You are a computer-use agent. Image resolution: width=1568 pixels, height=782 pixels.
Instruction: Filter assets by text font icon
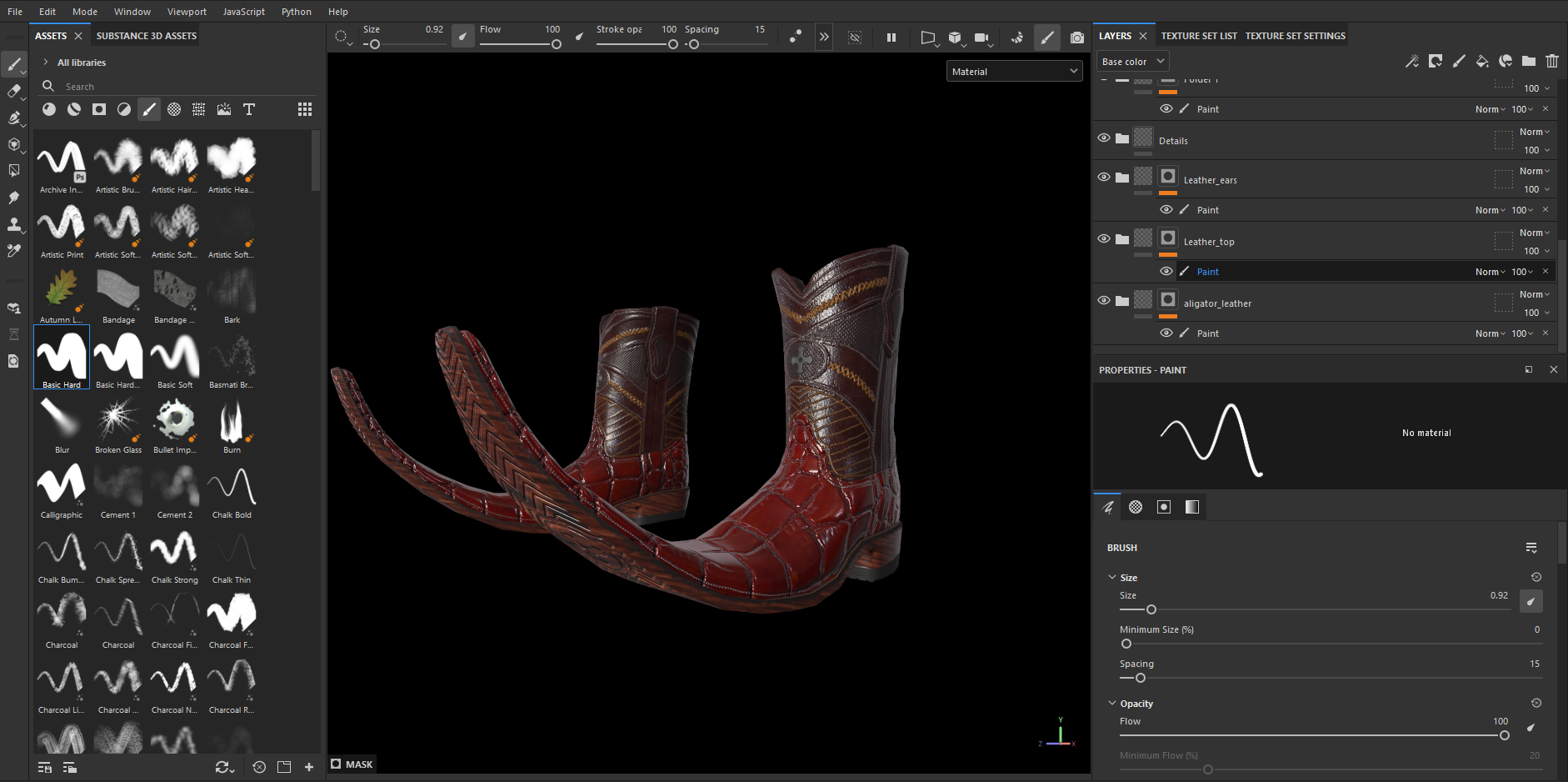[248, 109]
